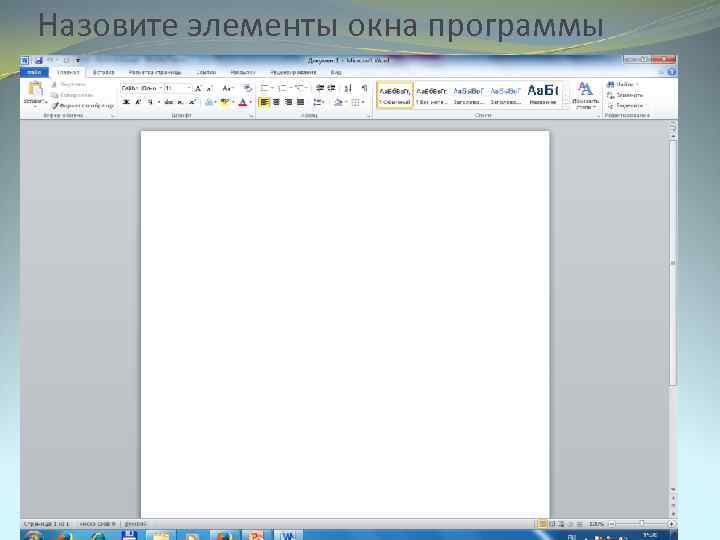This screenshot has height=540, width=720.
Task: Switch to the Вид (View) tab
Action: click(x=336, y=72)
